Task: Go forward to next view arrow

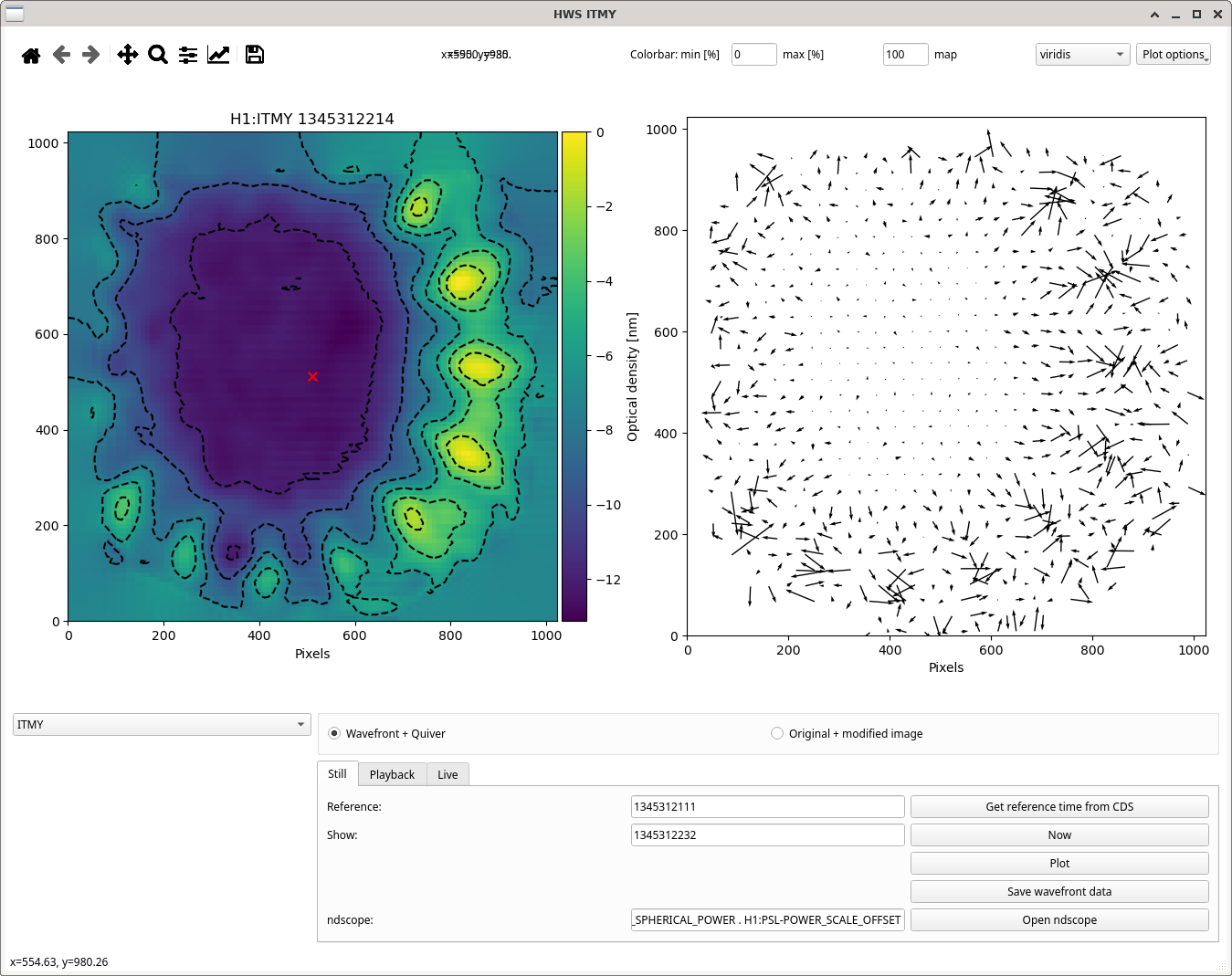Action: coord(90,55)
